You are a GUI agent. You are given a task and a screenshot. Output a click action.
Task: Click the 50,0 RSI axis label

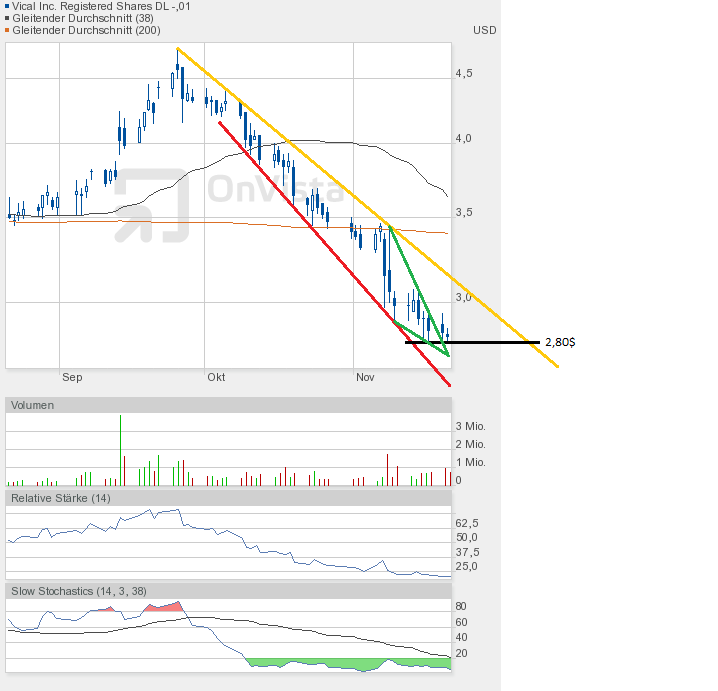point(467,538)
